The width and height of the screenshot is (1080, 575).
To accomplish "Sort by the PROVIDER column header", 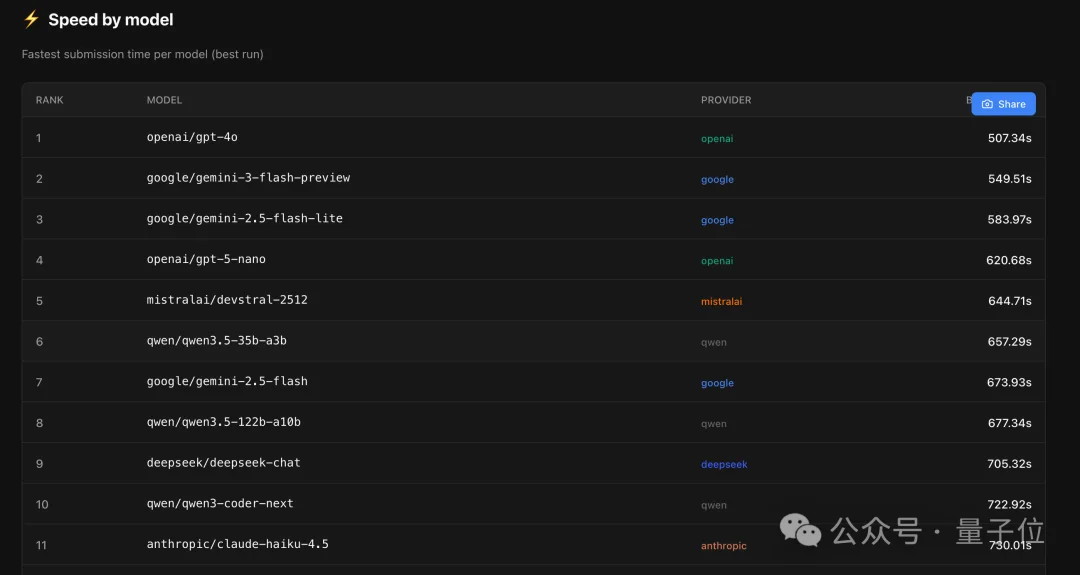I will (725, 100).
